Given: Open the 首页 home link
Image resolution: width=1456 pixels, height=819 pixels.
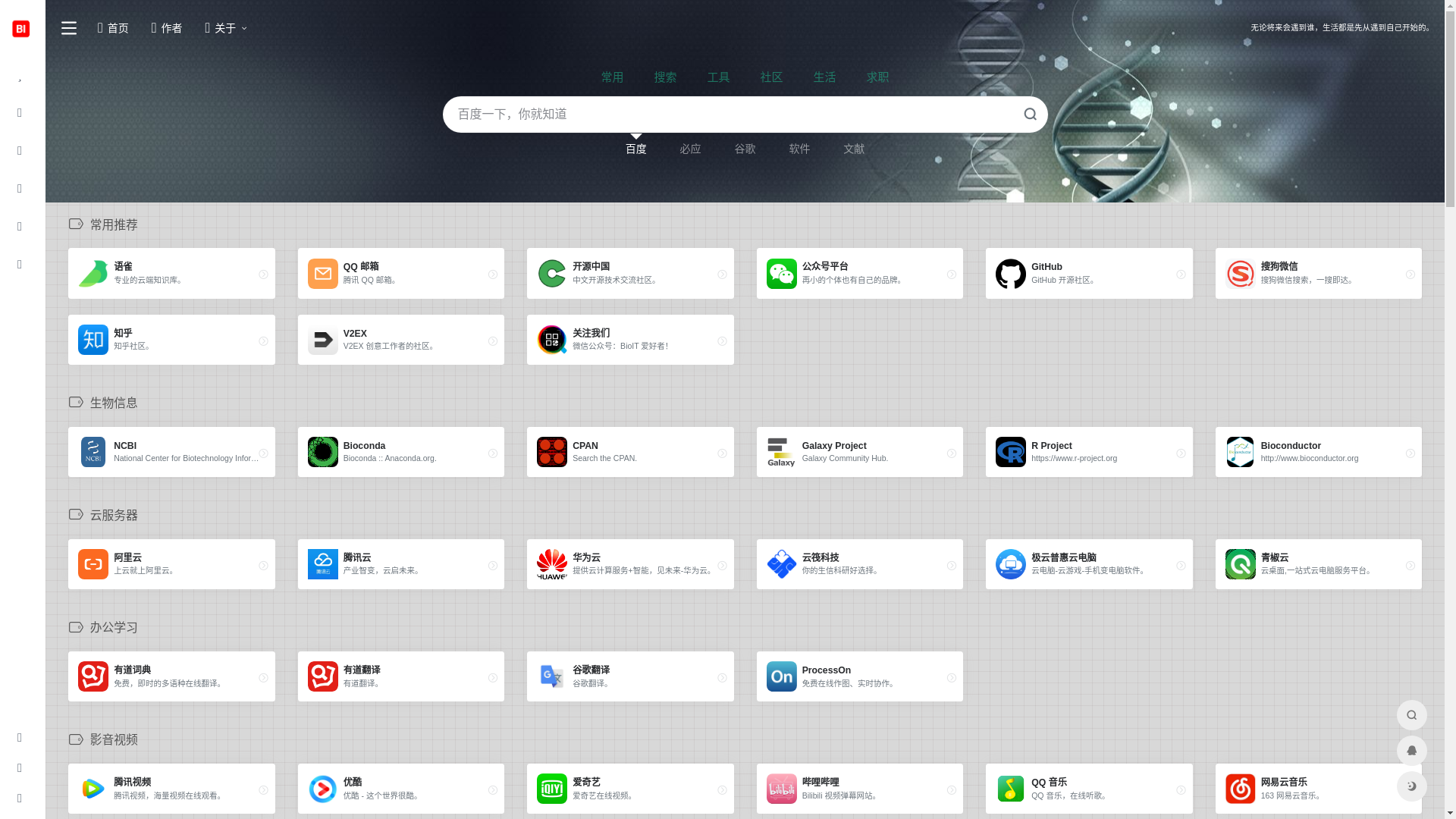Looking at the screenshot, I should point(113,28).
